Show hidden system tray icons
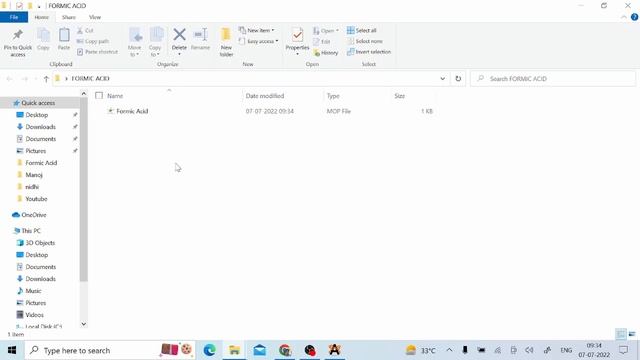 click(x=449, y=350)
